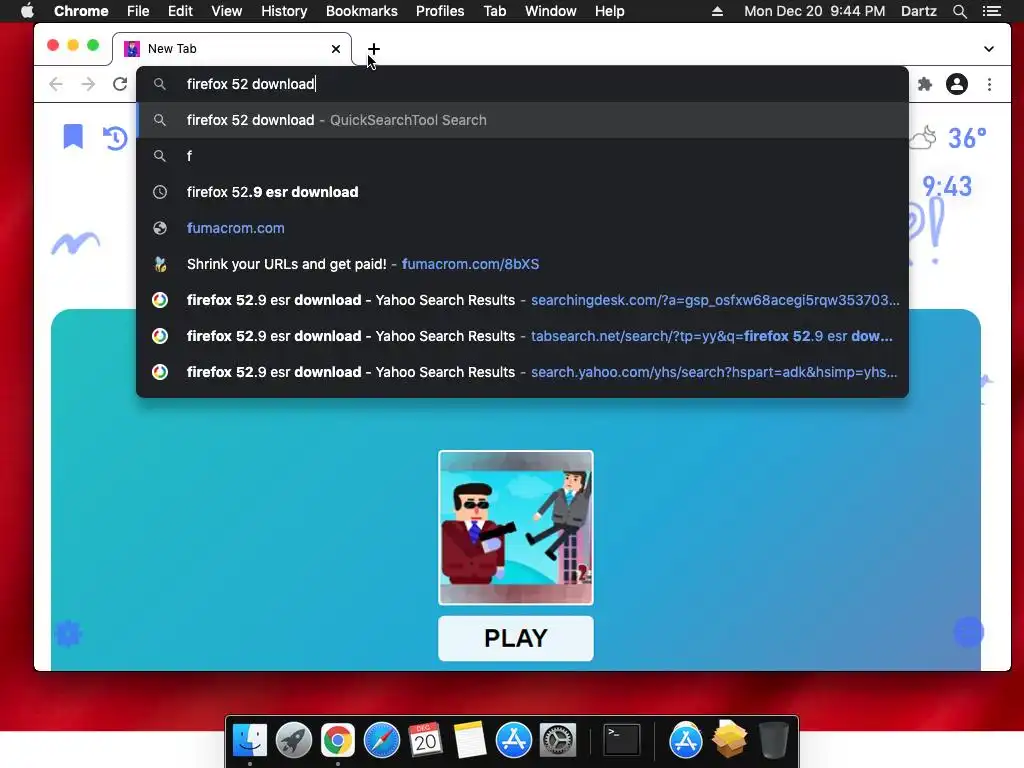
Task: Open the Profiles menu
Action: click(440, 11)
